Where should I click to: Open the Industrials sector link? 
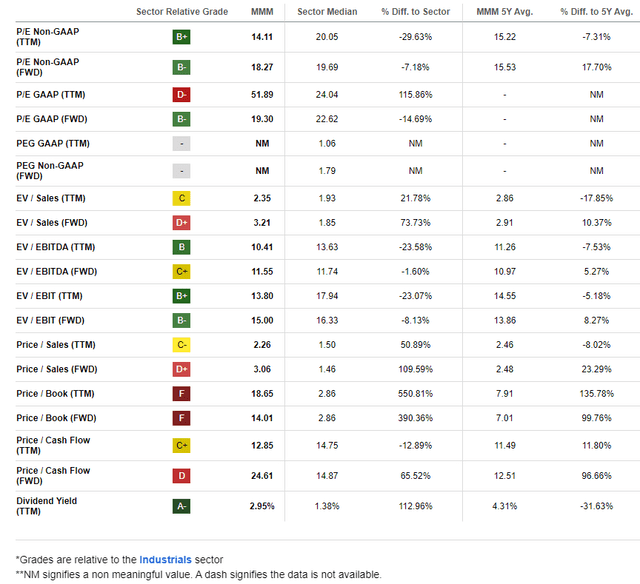click(x=165, y=560)
